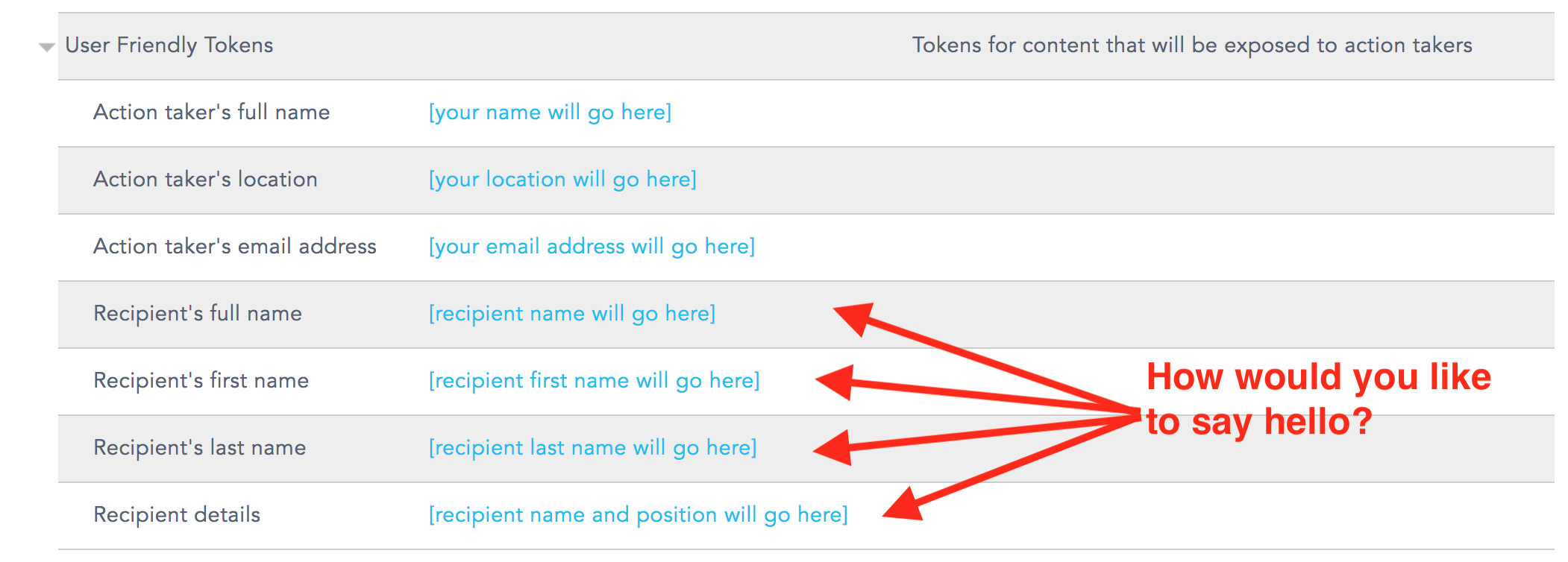Select the [recipient last name will go here] token

[x=592, y=448]
